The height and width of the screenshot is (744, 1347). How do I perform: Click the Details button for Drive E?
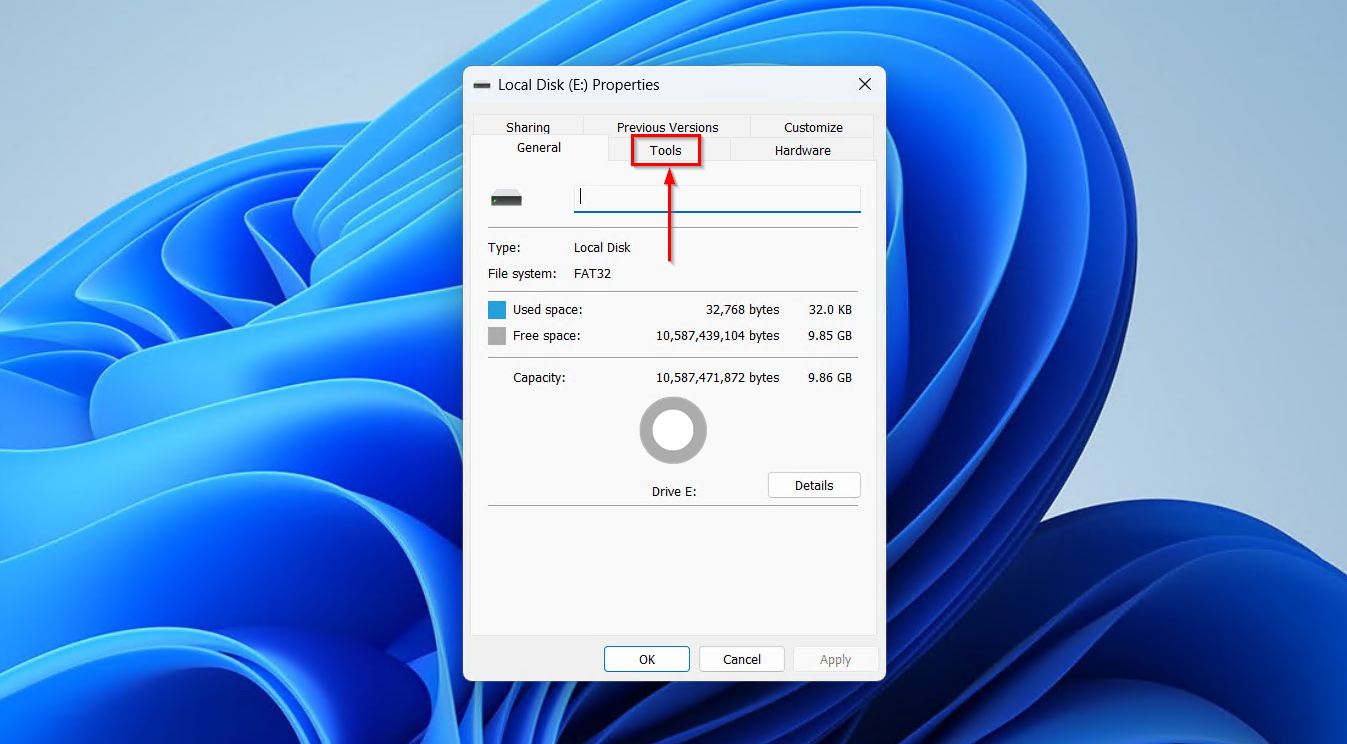tap(813, 485)
